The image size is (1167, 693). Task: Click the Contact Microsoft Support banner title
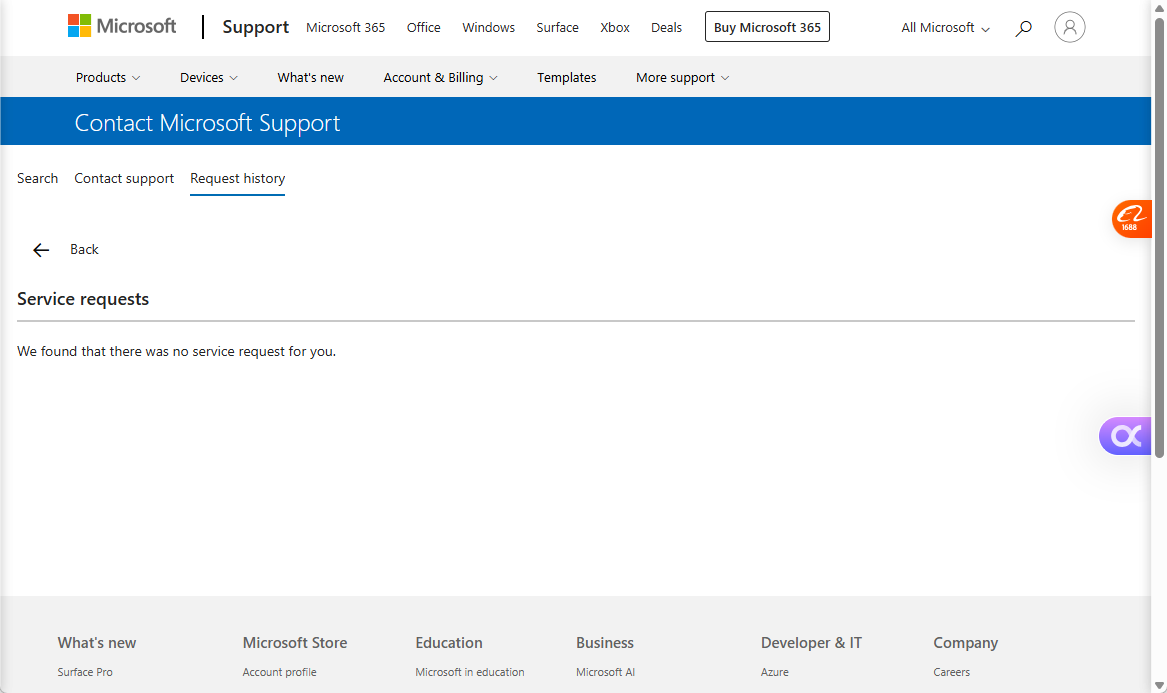[x=207, y=123]
